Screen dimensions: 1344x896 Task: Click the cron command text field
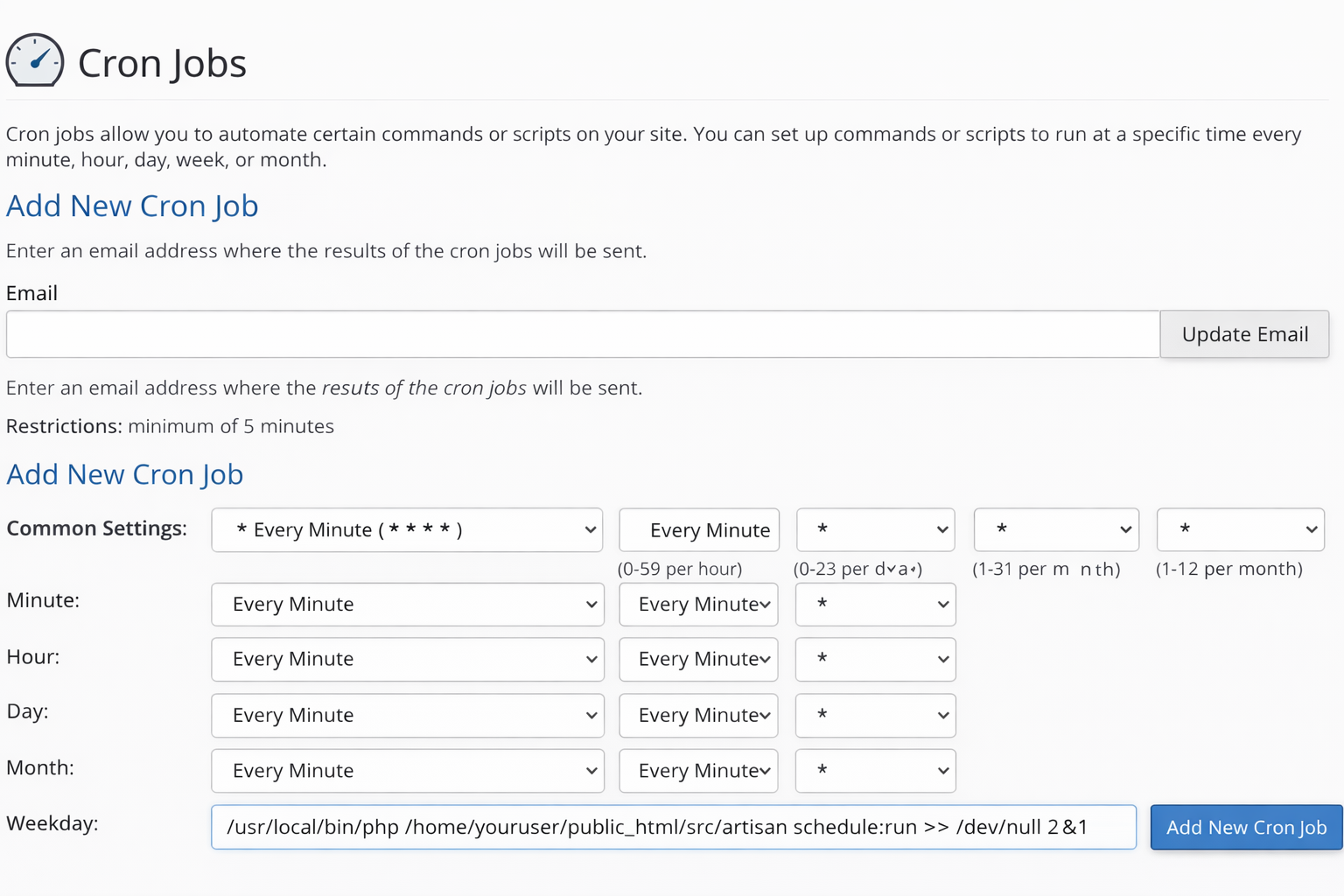[x=673, y=827]
